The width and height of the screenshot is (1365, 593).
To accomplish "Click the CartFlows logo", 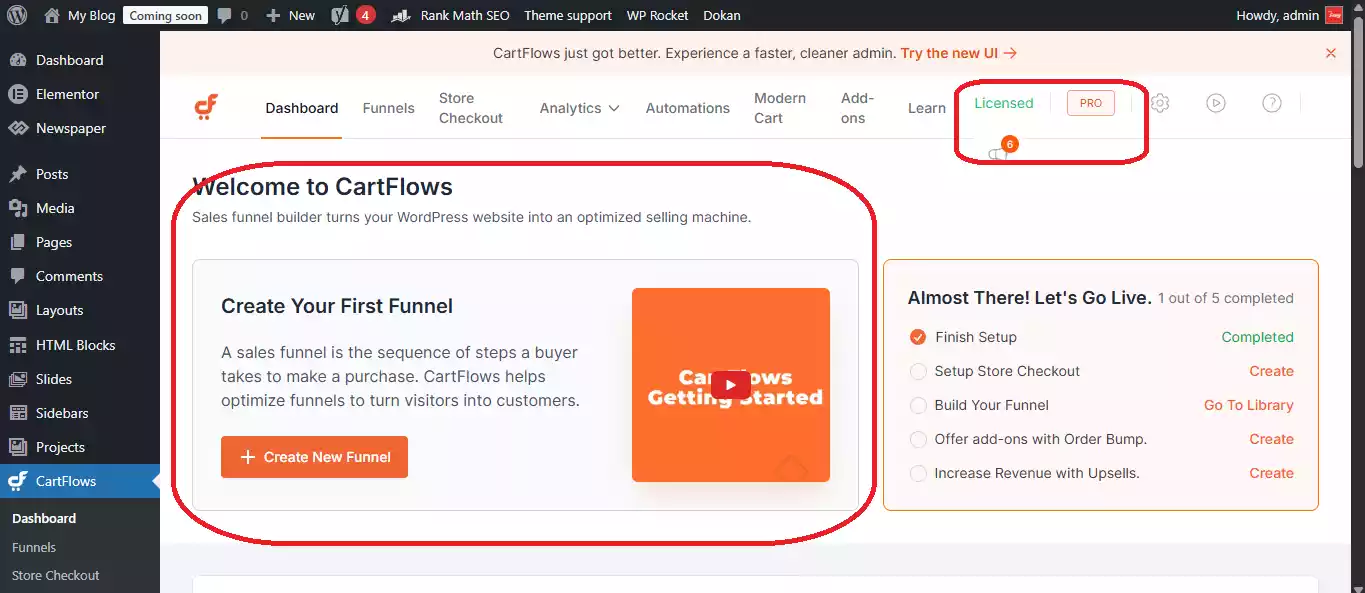I will 206,107.
